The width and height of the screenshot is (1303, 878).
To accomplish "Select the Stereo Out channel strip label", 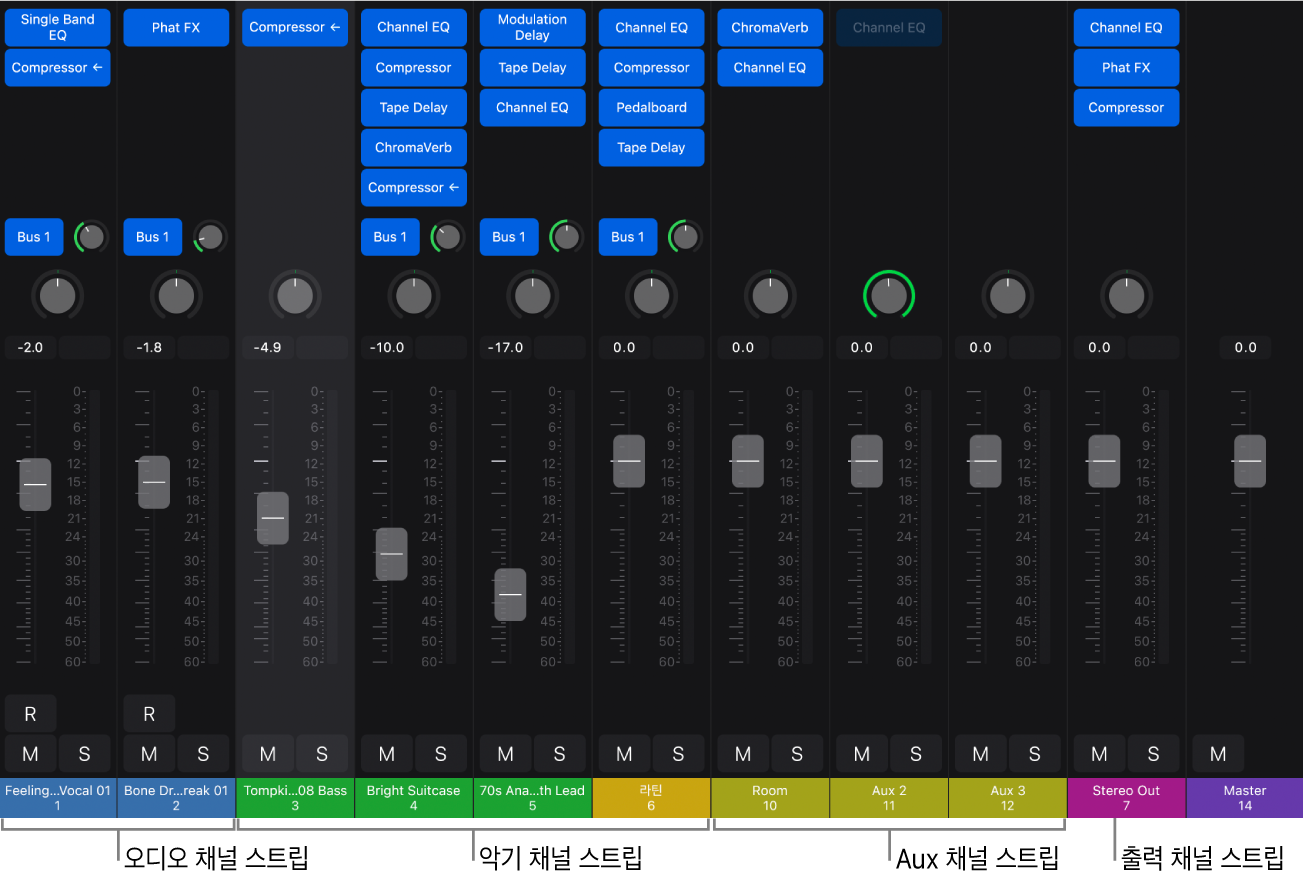I will [x=1126, y=798].
